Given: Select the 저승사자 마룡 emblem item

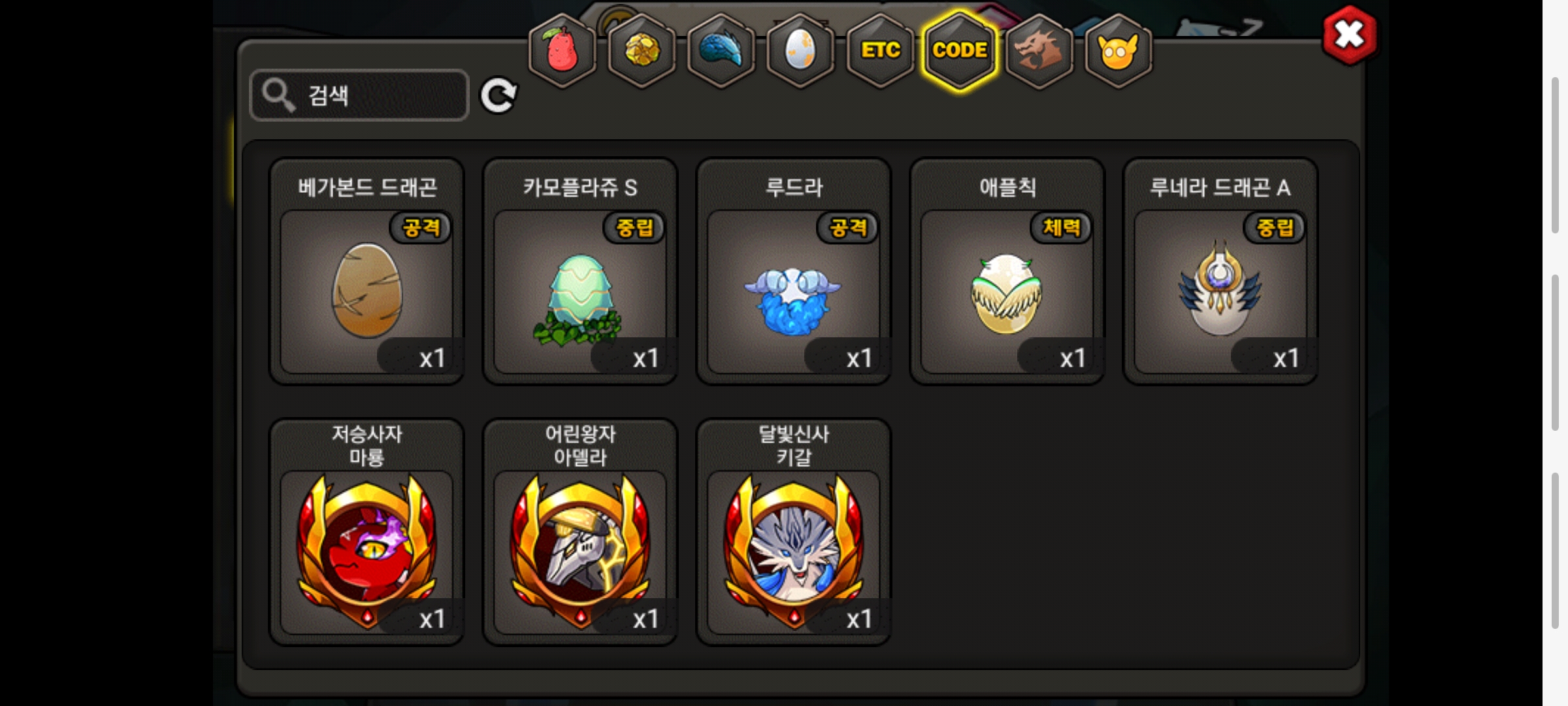Looking at the screenshot, I should point(367,532).
